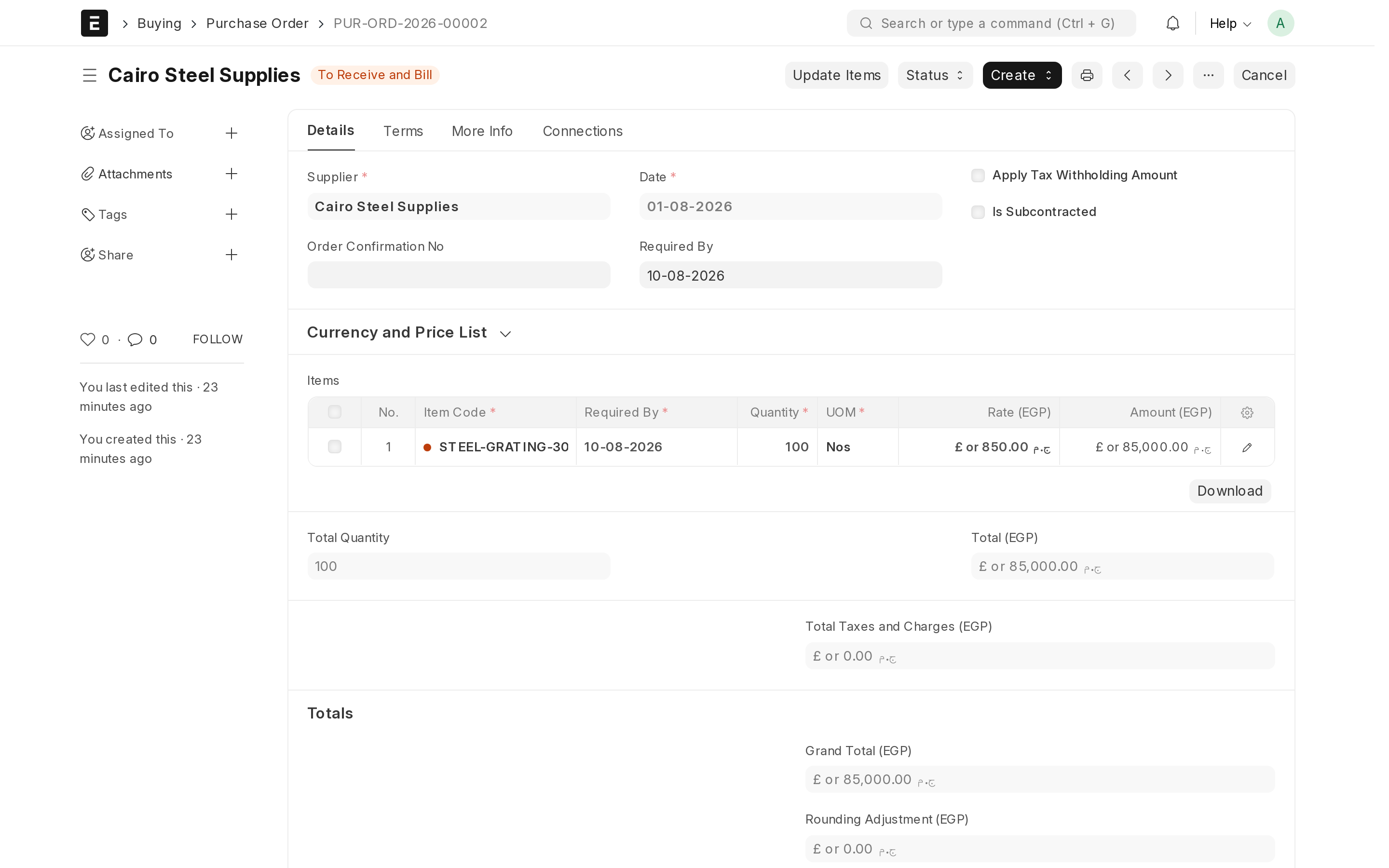1389x868 pixels.
Task: Click the user avatar A
Action: [1280, 23]
